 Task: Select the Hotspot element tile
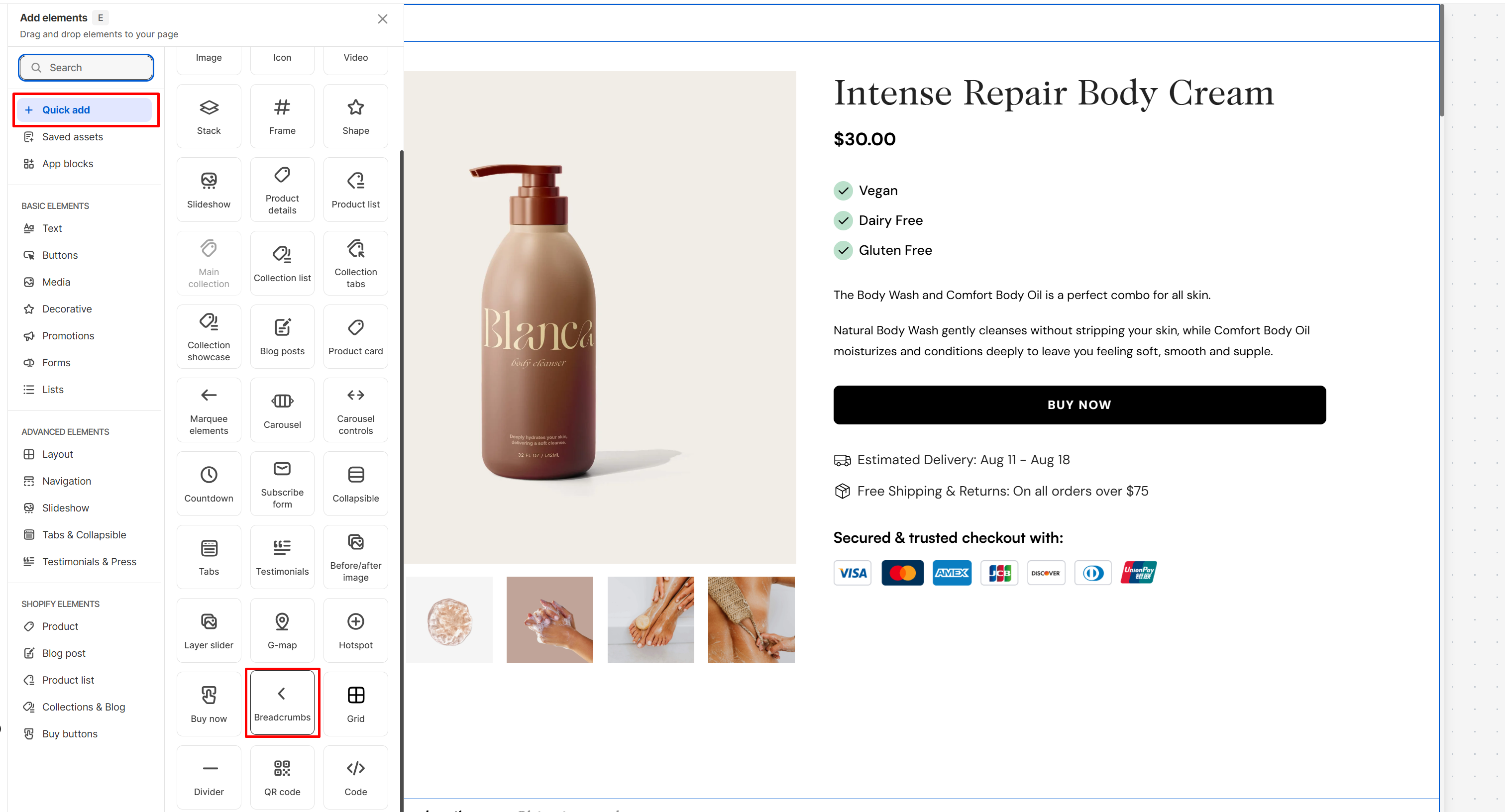click(356, 630)
